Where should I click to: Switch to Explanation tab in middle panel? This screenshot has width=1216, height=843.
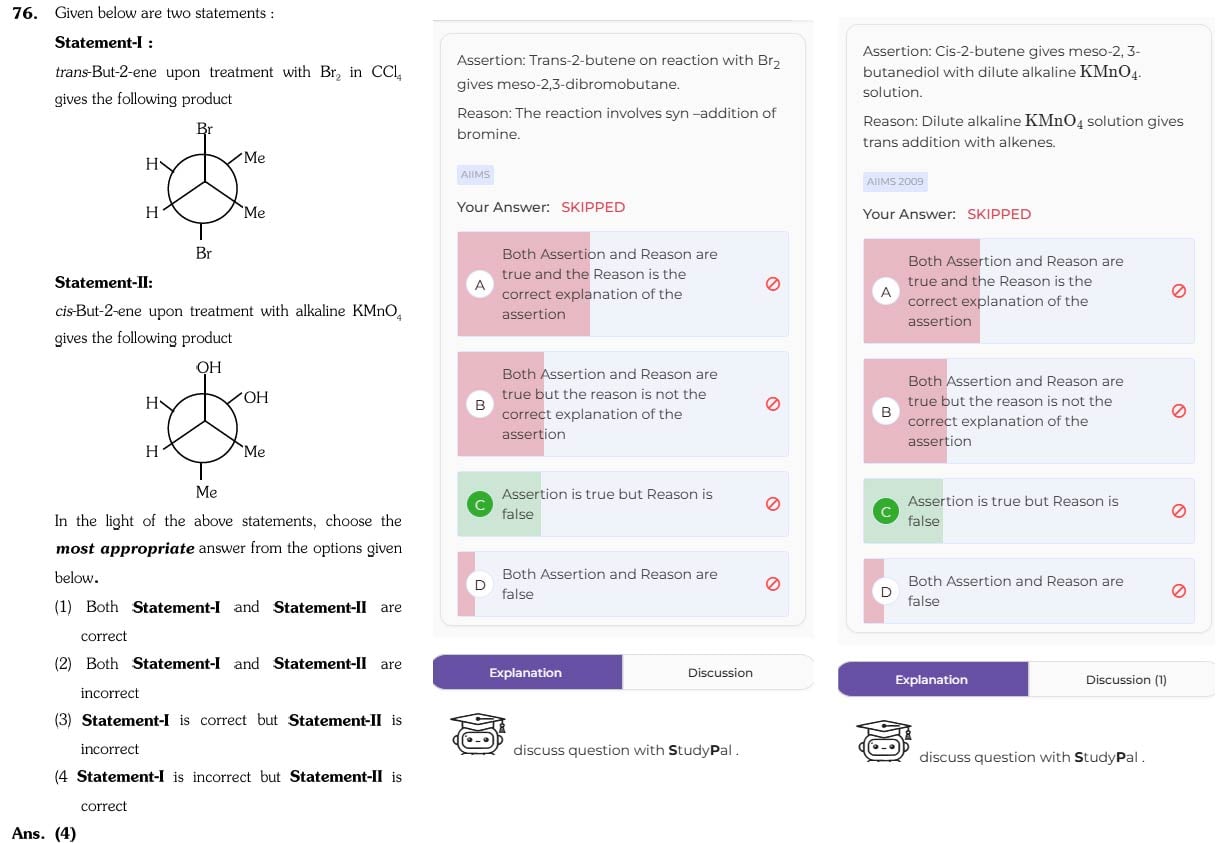pyautogui.click(x=526, y=673)
